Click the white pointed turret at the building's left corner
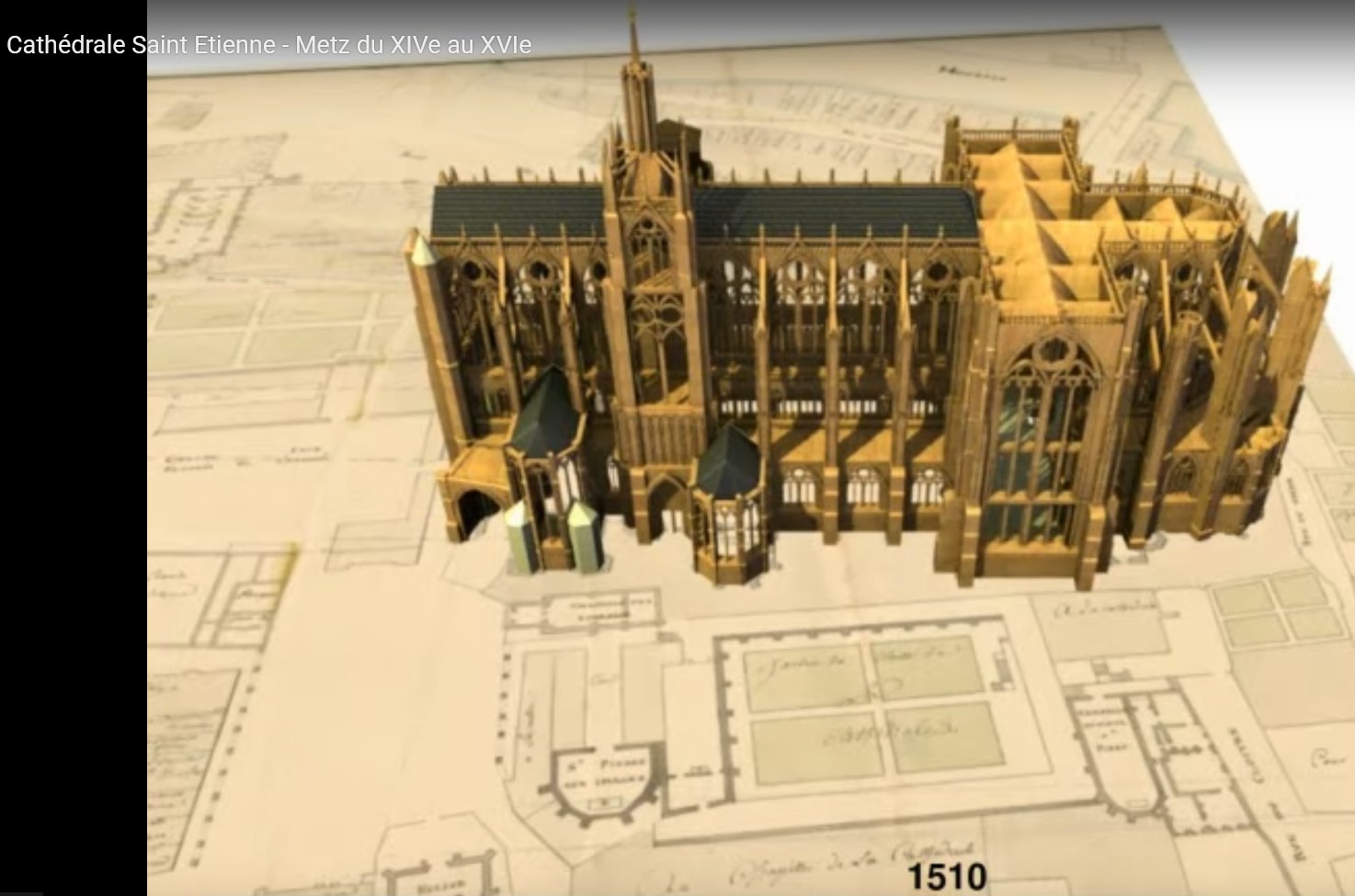 pyautogui.click(x=421, y=250)
